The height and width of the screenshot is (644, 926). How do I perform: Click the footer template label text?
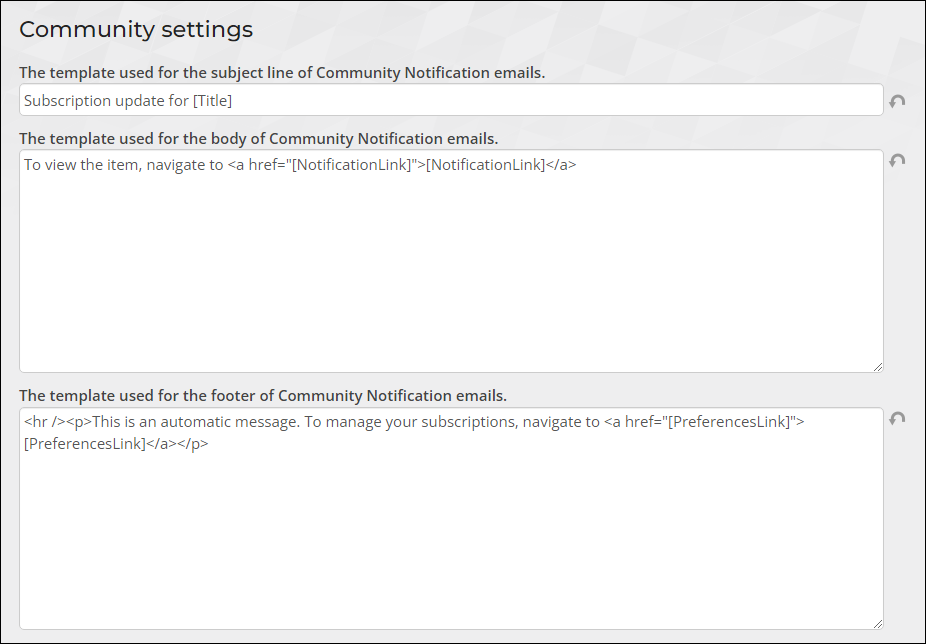263,396
